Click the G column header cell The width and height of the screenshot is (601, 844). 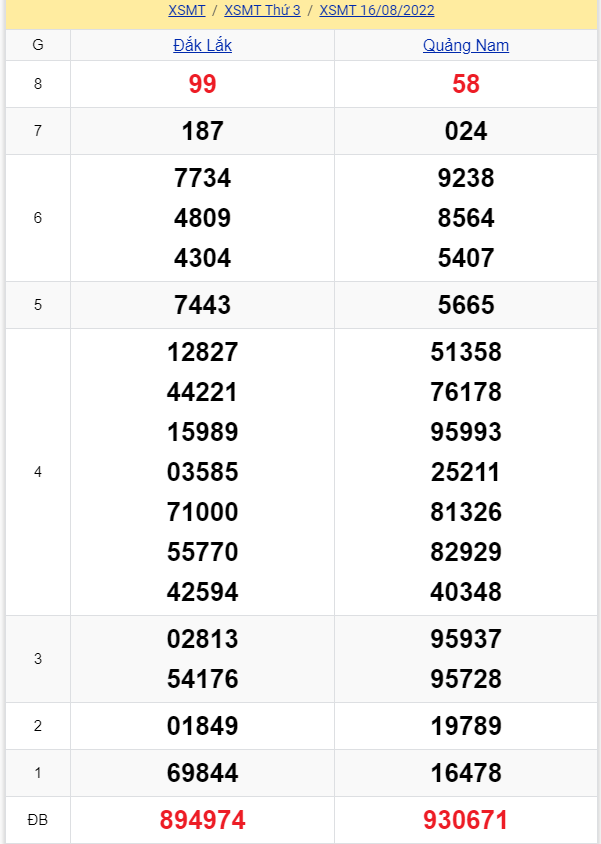tap(38, 46)
